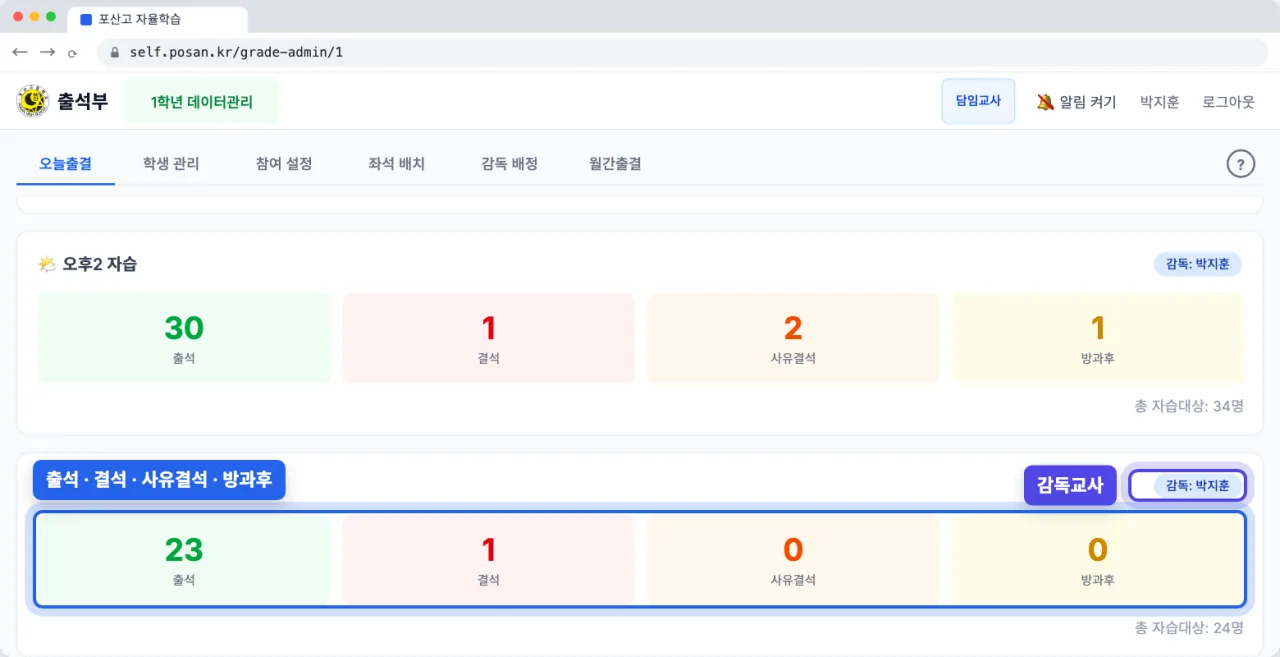Image resolution: width=1280 pixels, height=657 pixels.
Task: Click the user name 박지훈 in header
Action: click(x=1160, y=102)
